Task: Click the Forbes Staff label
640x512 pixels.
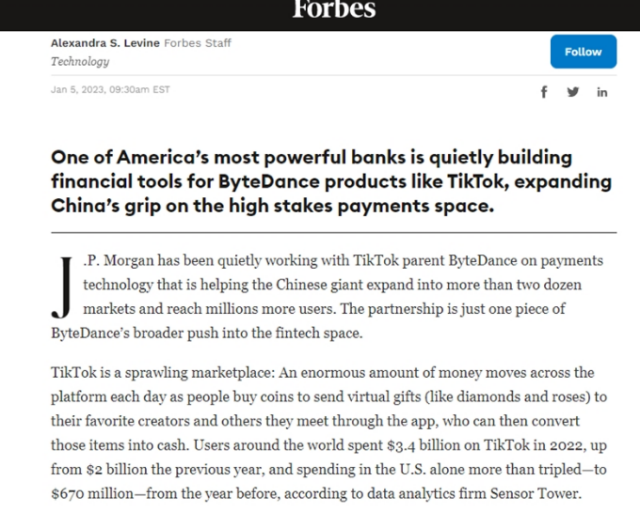Action: [198, 43]
